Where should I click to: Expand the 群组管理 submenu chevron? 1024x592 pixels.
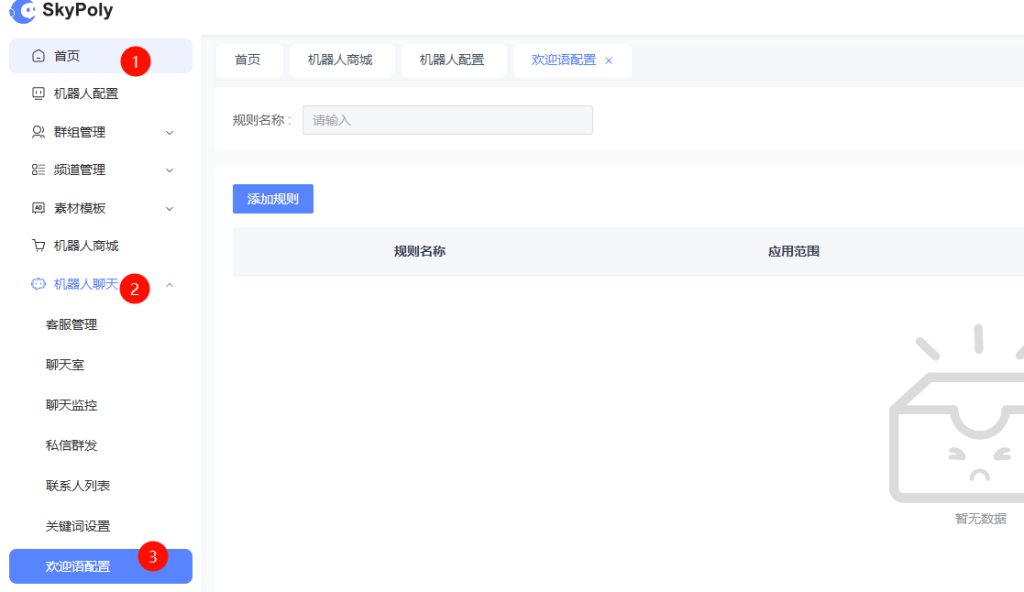pyautogui.click(x=169, y=132)
